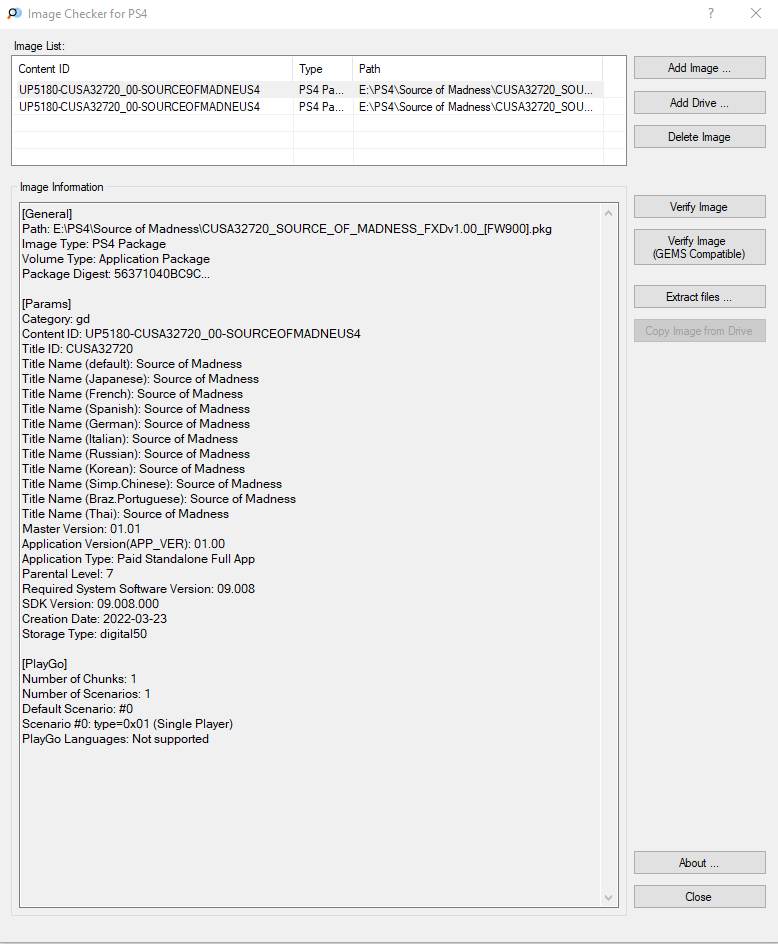Click the Storage Type: digital50 line
This screenshot has height=944, width=778.
(x=84, y=634)
